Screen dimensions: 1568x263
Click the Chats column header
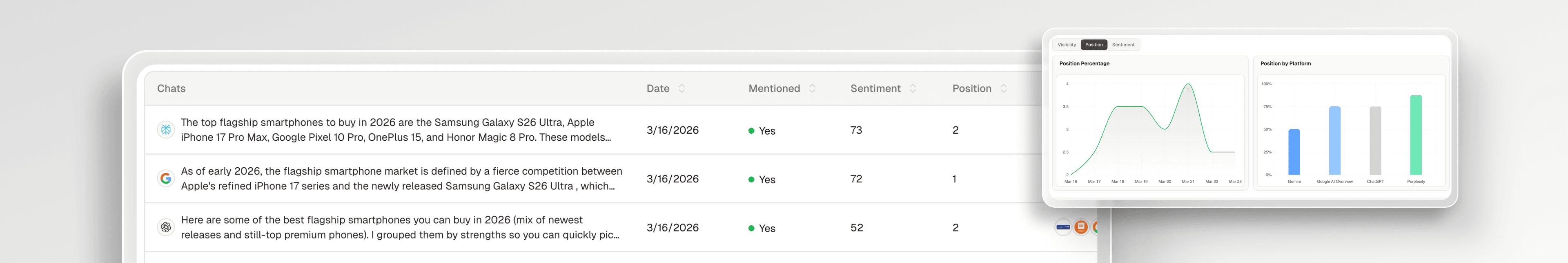171,88
